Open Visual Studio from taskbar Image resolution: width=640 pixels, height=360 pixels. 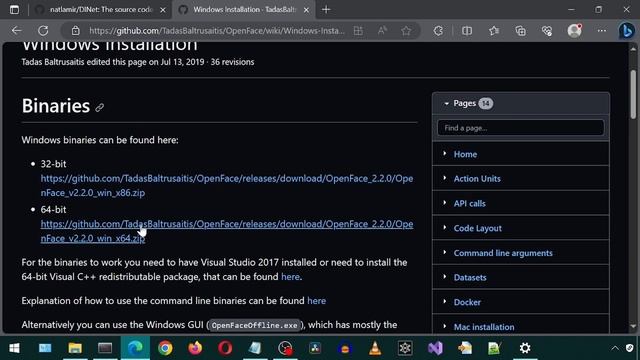[435, 348]
